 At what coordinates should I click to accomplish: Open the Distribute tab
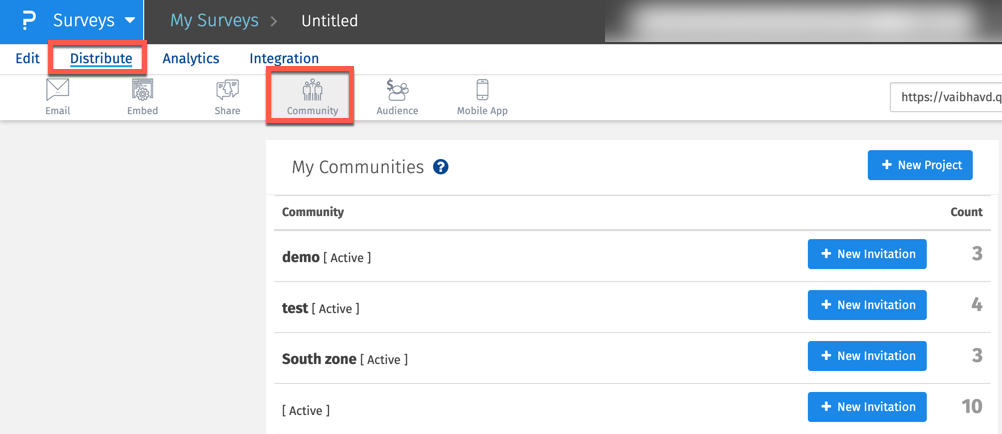(x=101, y=59)
